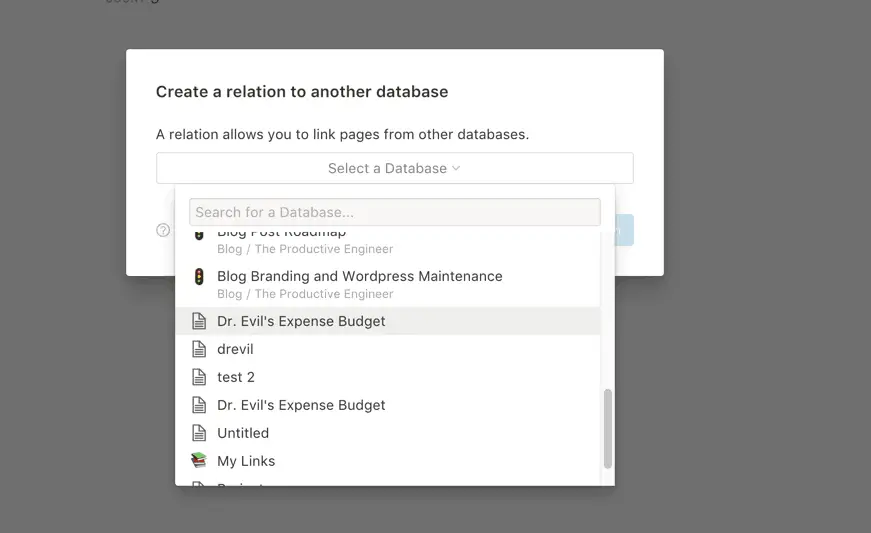The height and width of the screenshot is (533, 871).
Task: Click the help question mark icon
Action: pyautogui.click(x=163, y=230)
